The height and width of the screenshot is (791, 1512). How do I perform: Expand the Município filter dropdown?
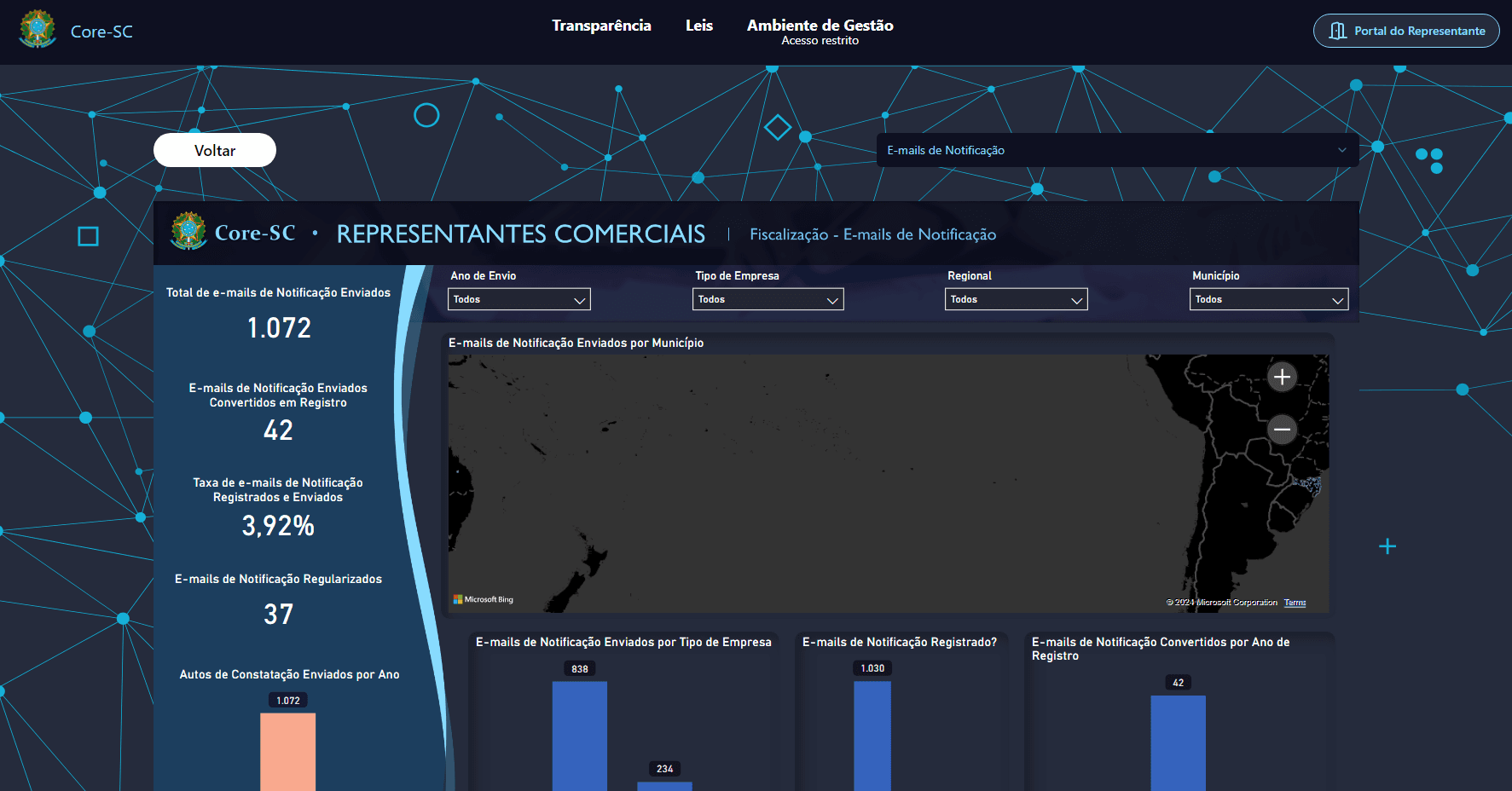point(1268,299)
